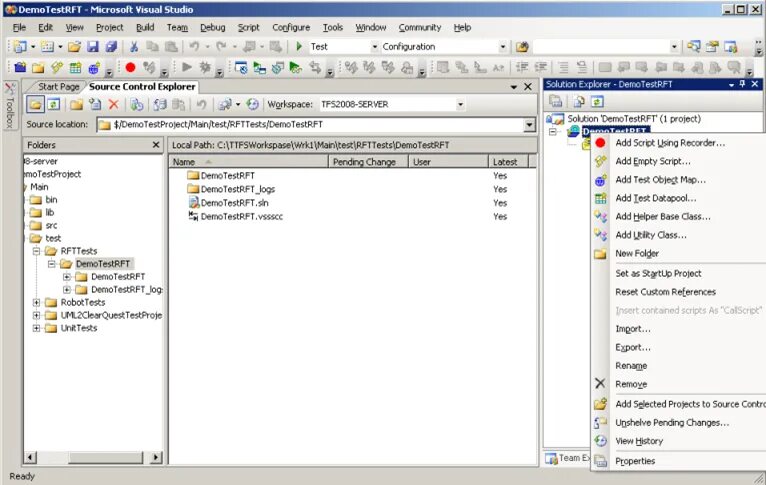Open the Find combo box dropdown arrow

[x=674, y=47]
